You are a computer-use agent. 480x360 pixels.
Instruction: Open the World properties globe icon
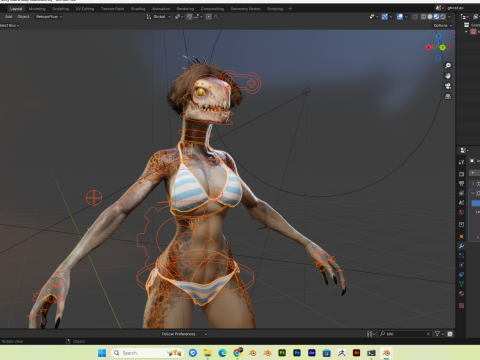tap(461, 212)
